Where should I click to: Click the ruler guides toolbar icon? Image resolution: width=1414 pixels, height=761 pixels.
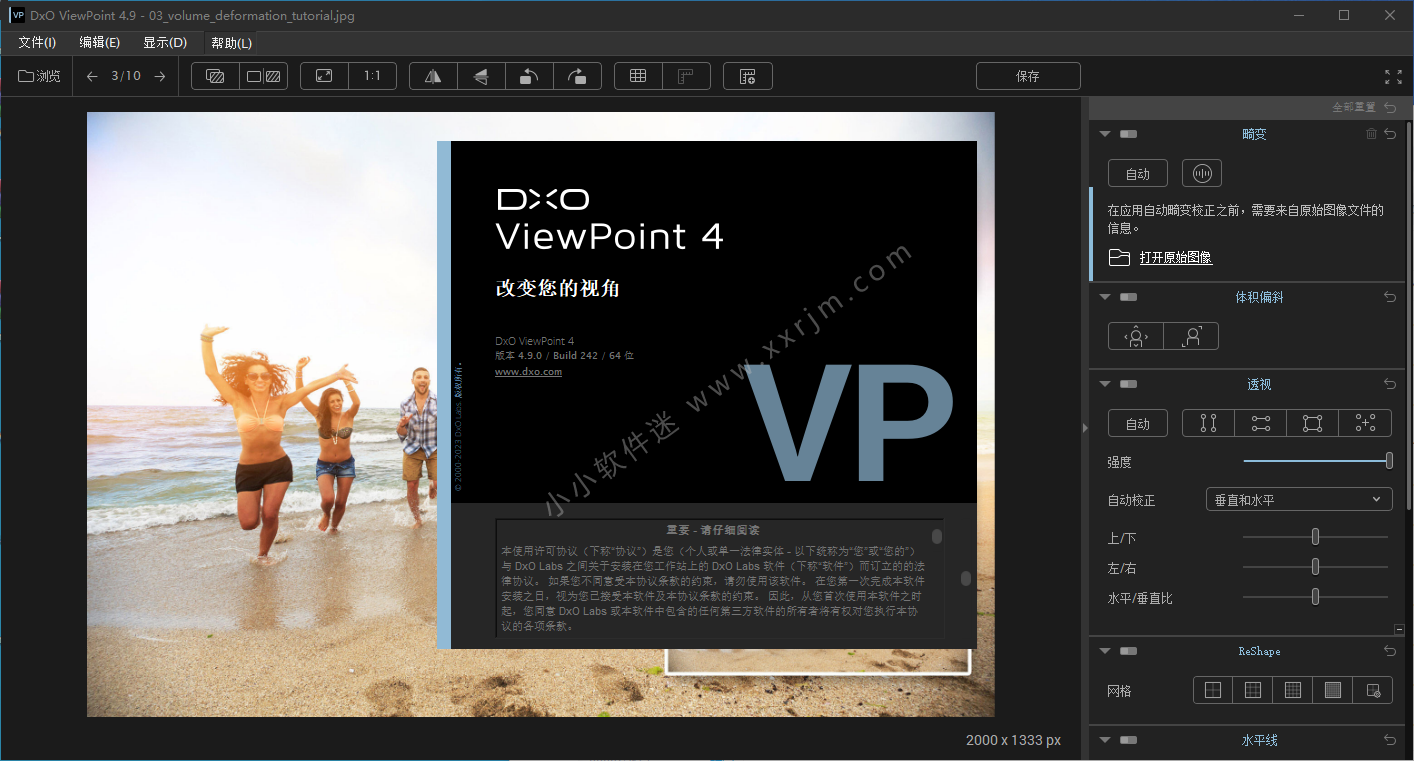[x=686, y=76]
